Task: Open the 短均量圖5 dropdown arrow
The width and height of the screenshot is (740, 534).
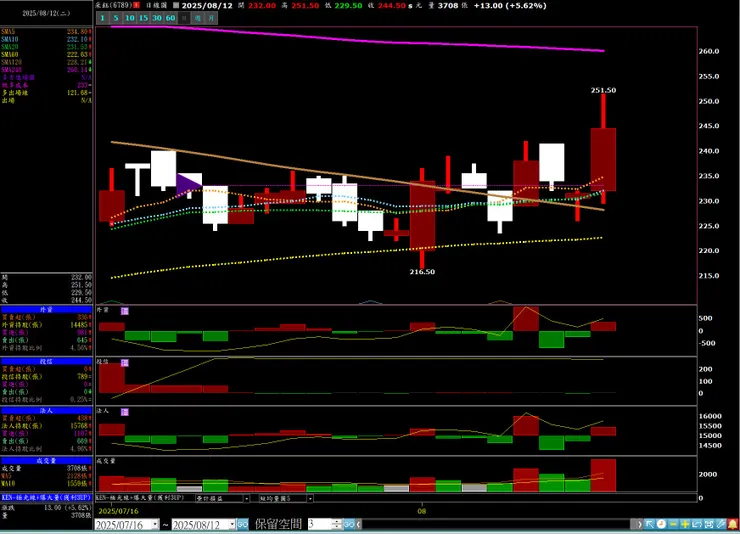Action: [x=310, y=498]
